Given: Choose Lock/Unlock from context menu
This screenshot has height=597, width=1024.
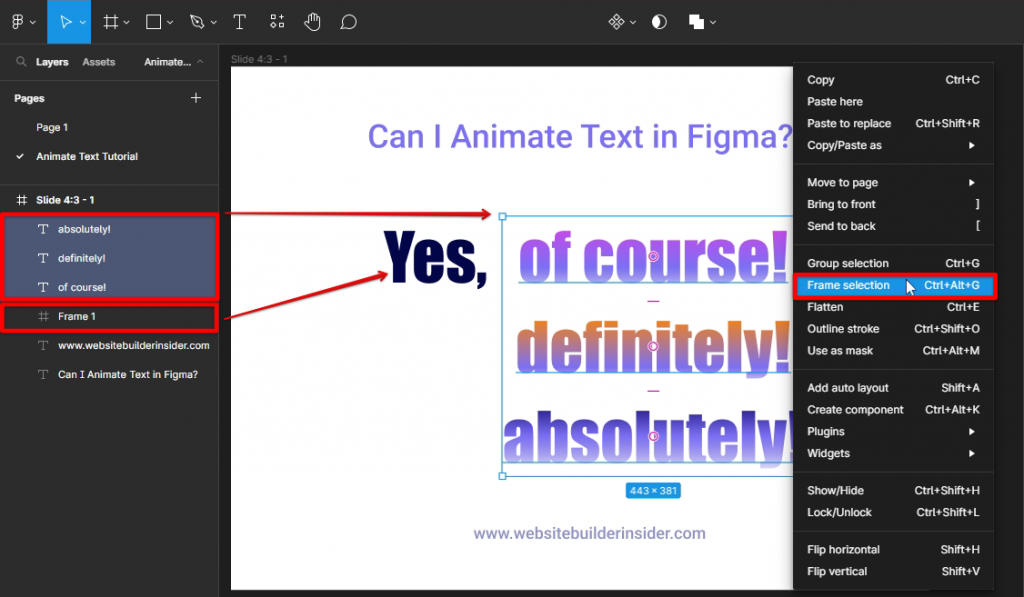Looking at the screenshot, I should (893, 513).
